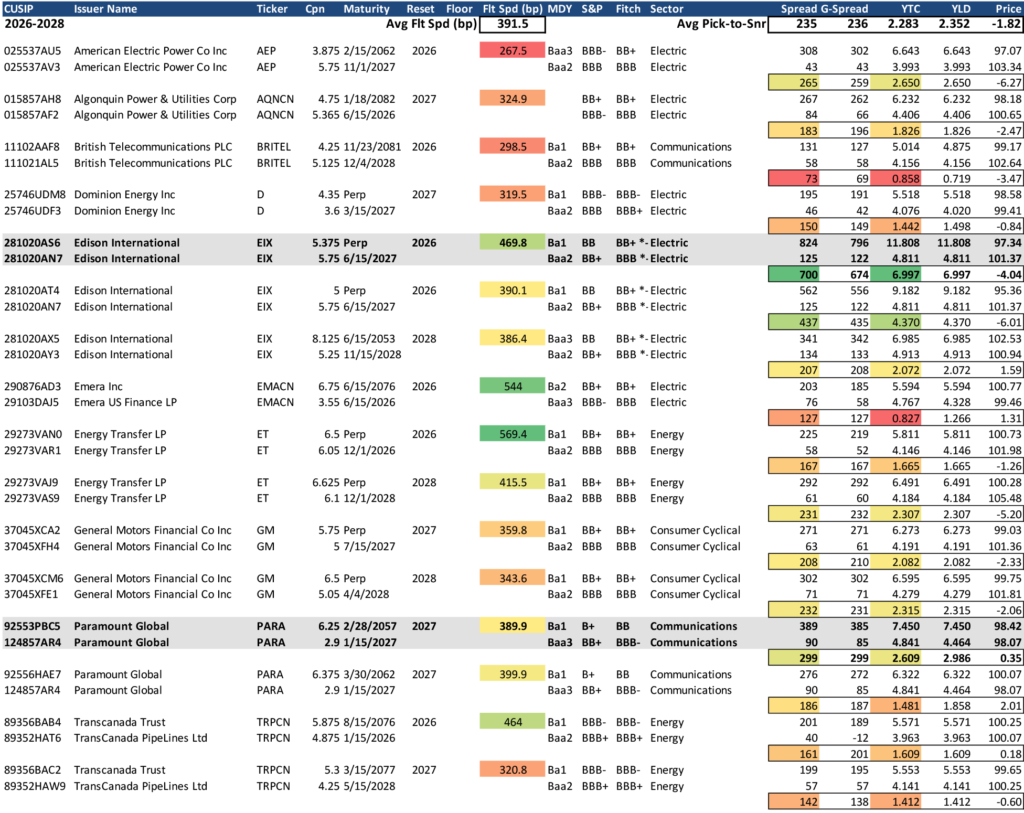This screenshot has width=1024, height=813.
Task: Select the Sector column header
Action: click(667, 9)
